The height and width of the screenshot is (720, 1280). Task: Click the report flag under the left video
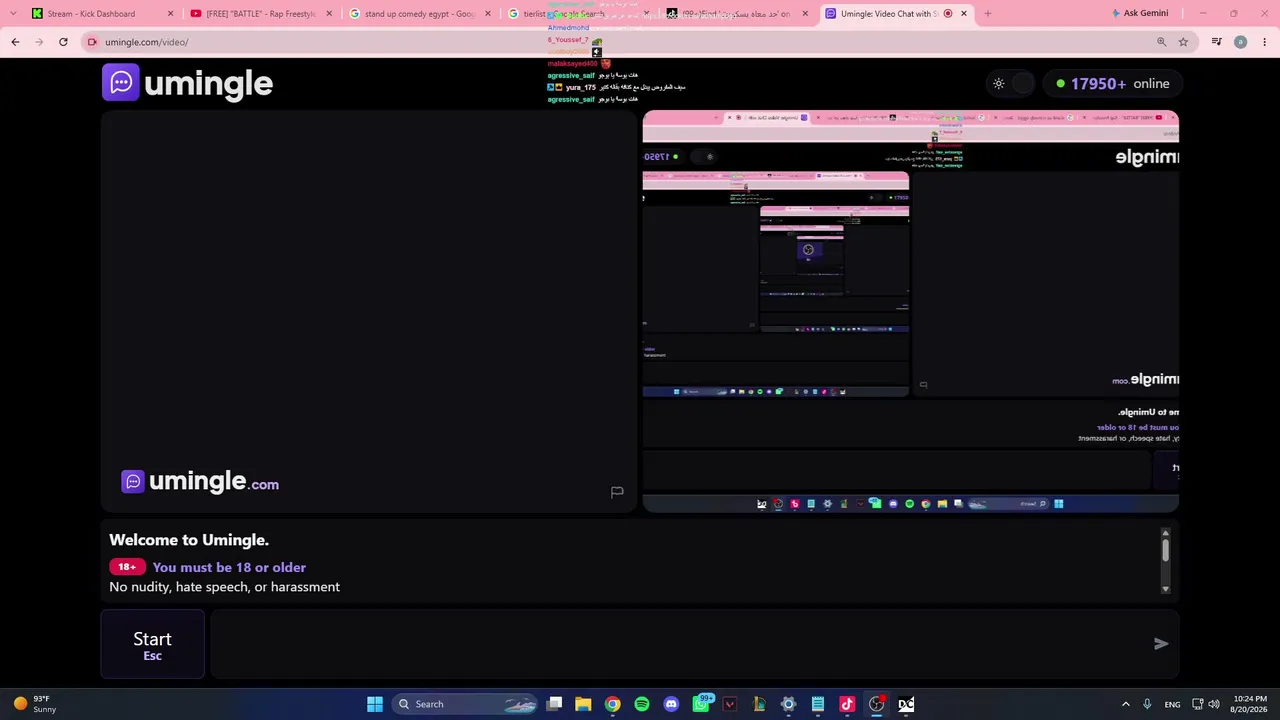pos(617,492)
